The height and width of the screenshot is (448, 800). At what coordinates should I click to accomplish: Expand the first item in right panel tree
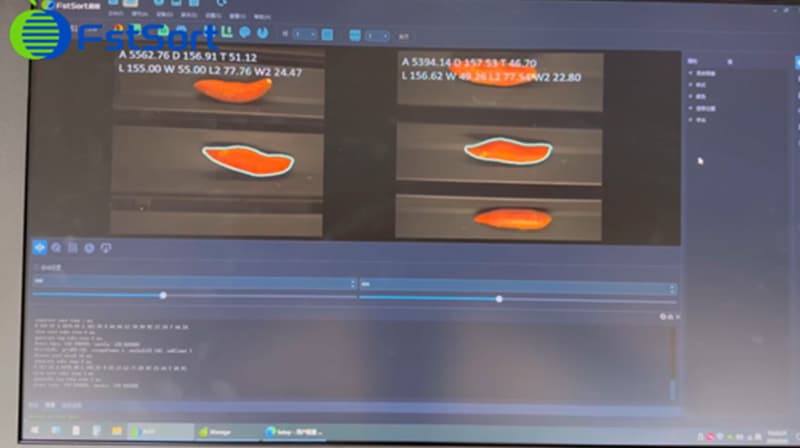point(691,74)
